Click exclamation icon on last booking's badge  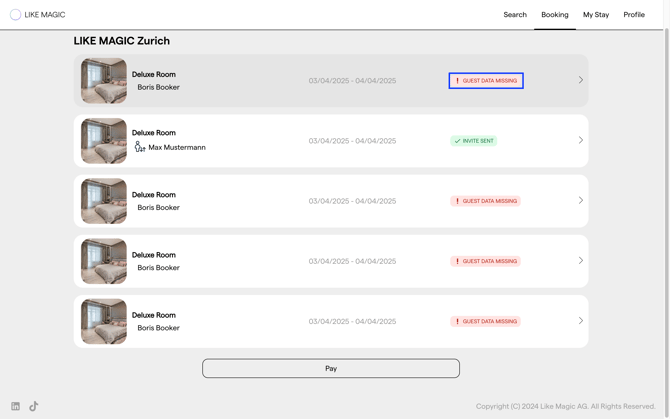click(x=458, y=322)
